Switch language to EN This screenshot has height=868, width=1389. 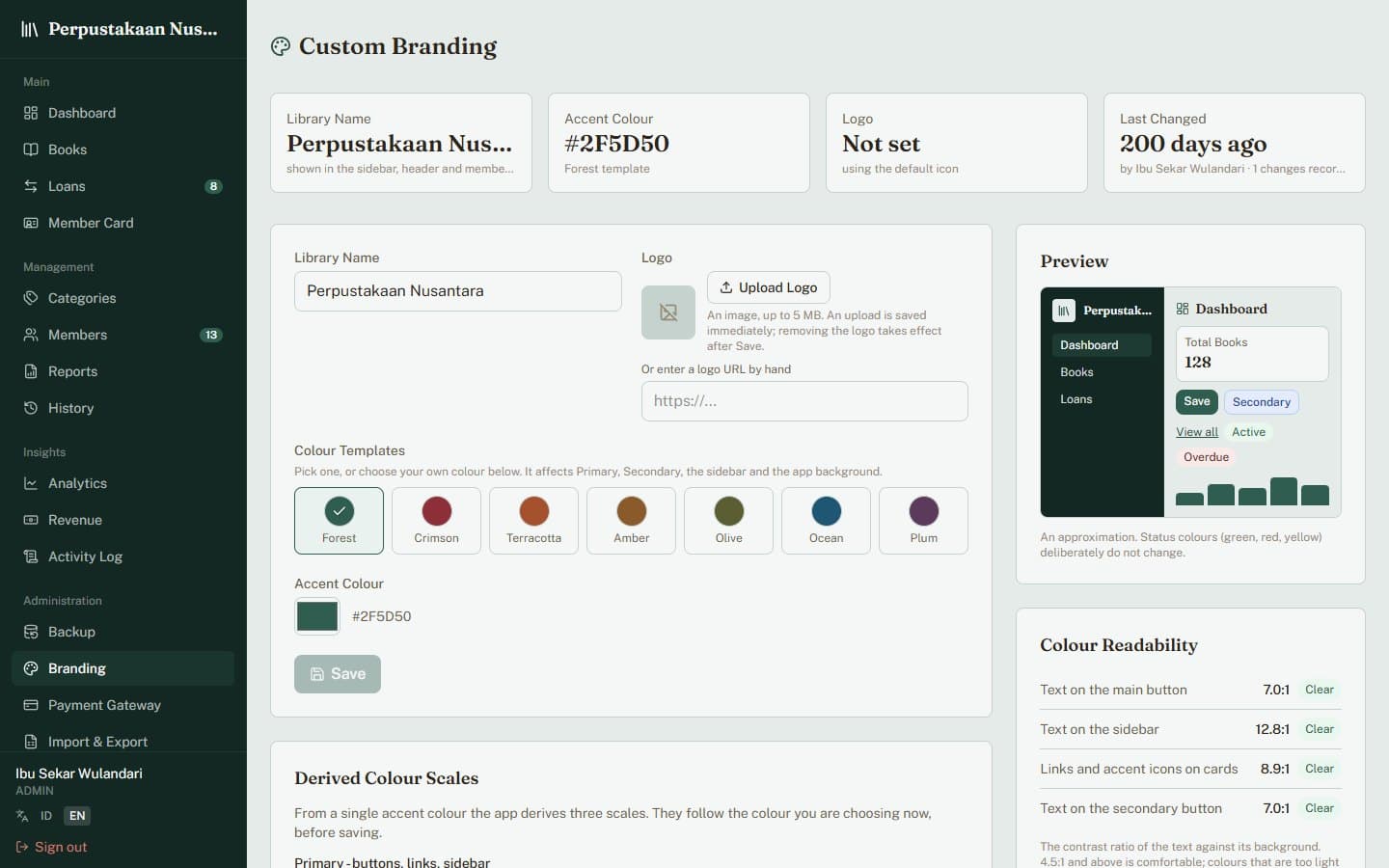[77, 816]
